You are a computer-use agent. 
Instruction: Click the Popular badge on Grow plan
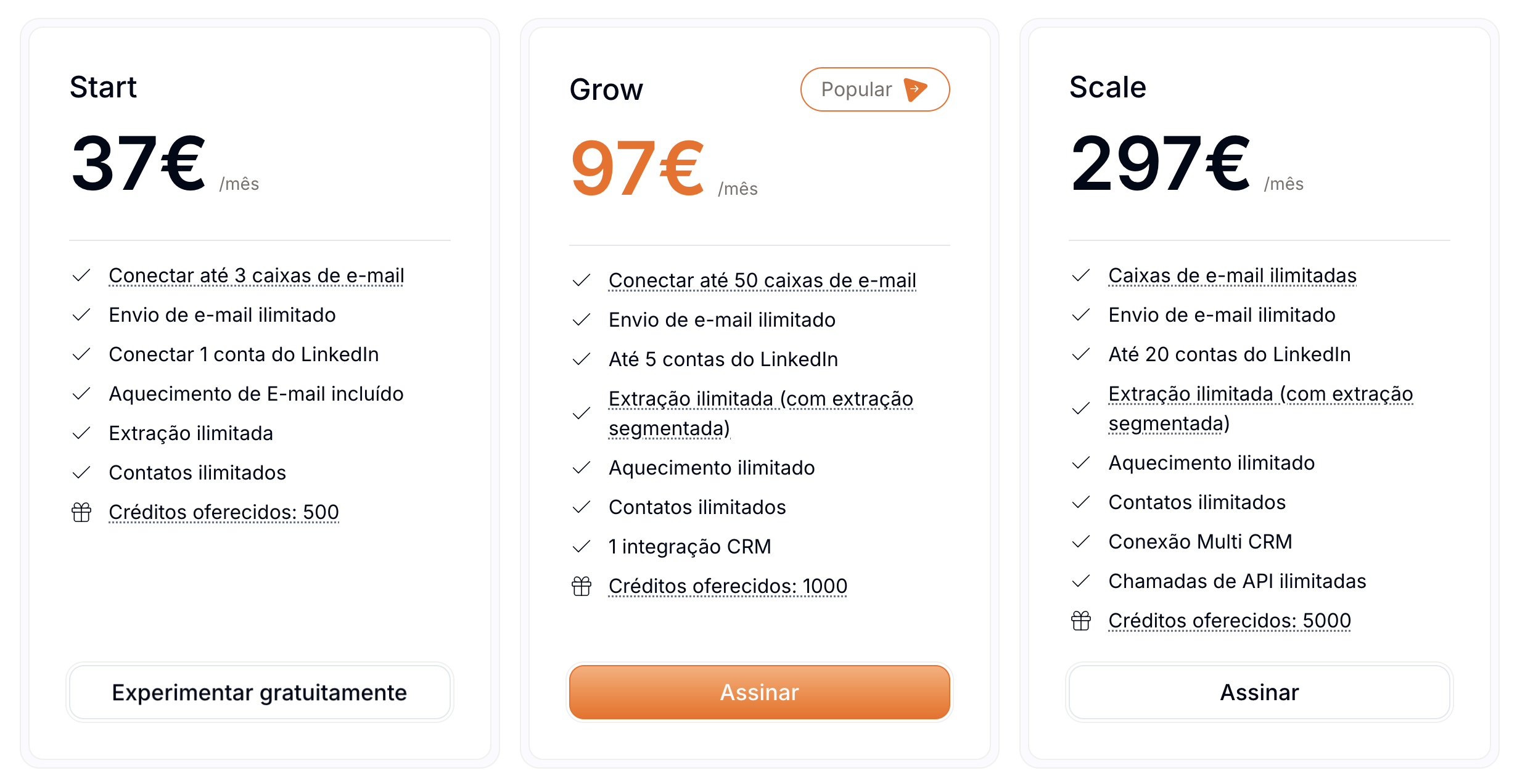pyautogui.click(x=874, y=89)
